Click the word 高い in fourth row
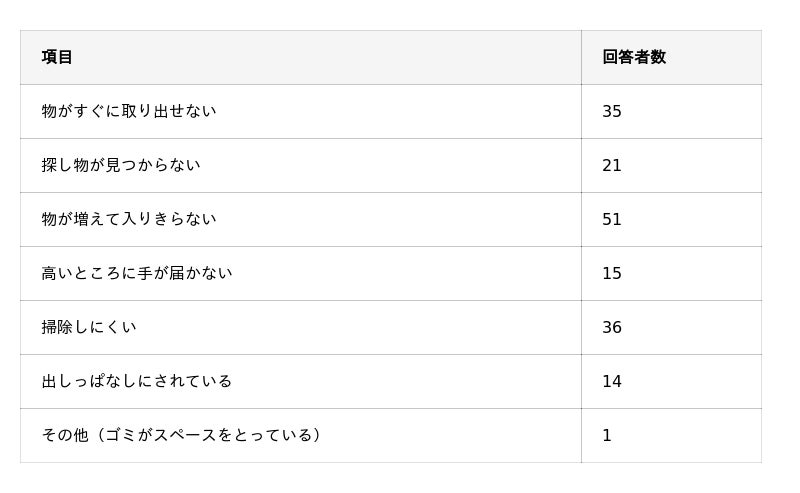This screenshot has width=800, height=493. coord(58,273)
